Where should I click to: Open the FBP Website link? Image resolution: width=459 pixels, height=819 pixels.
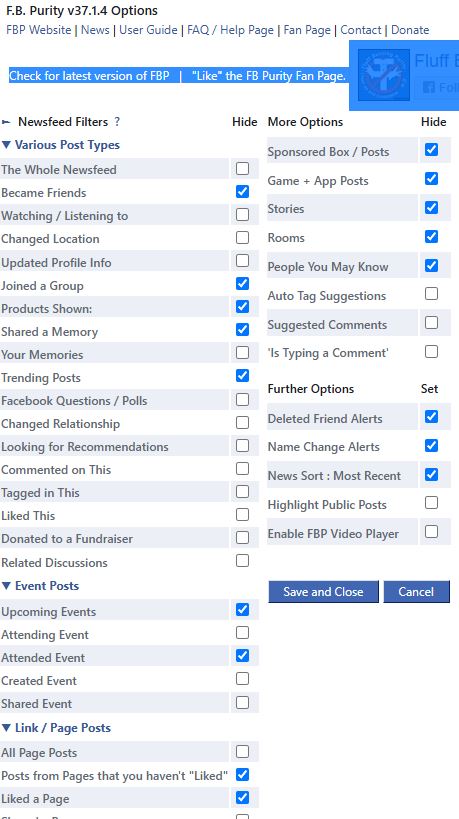pos(39,30)
